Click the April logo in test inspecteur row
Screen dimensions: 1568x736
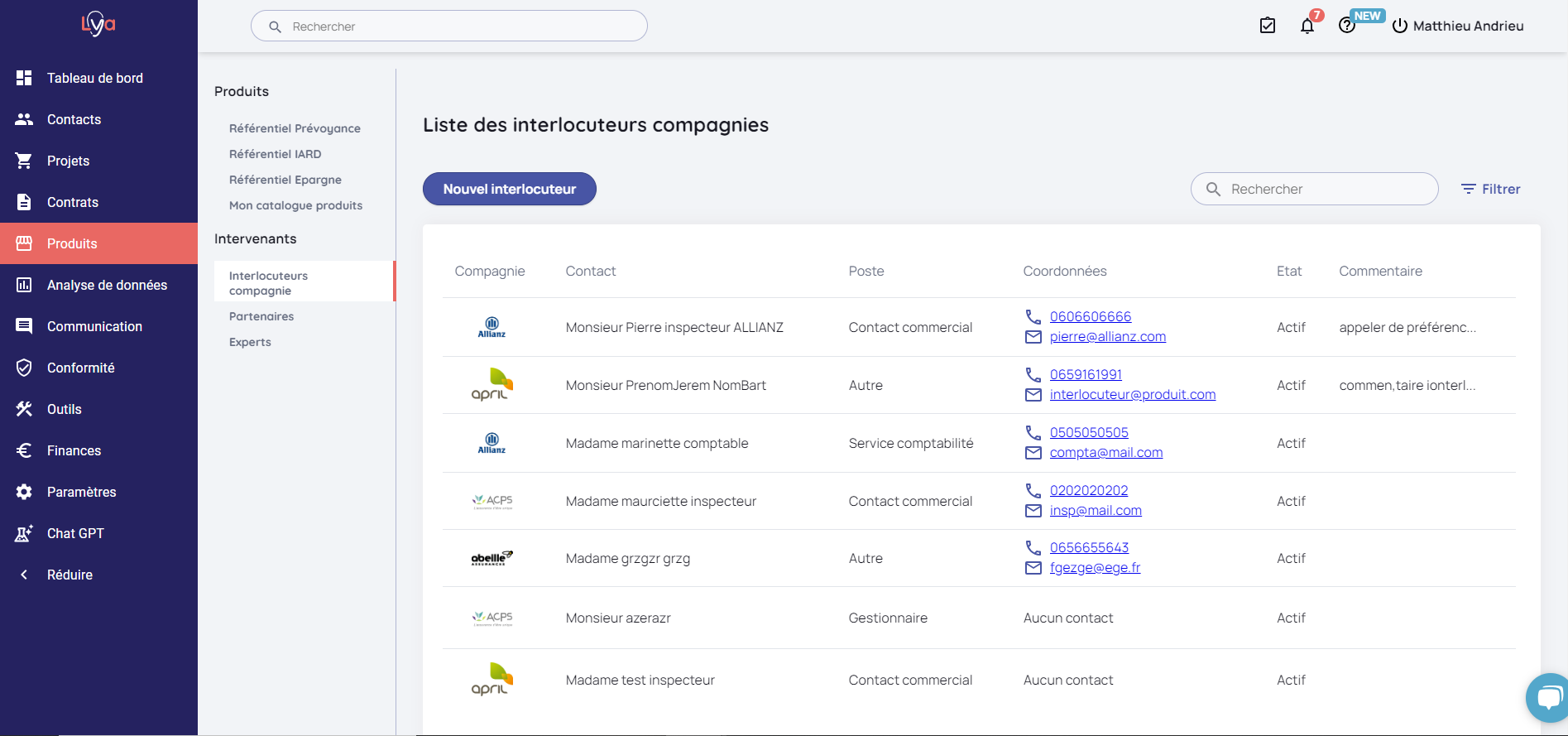491,679
